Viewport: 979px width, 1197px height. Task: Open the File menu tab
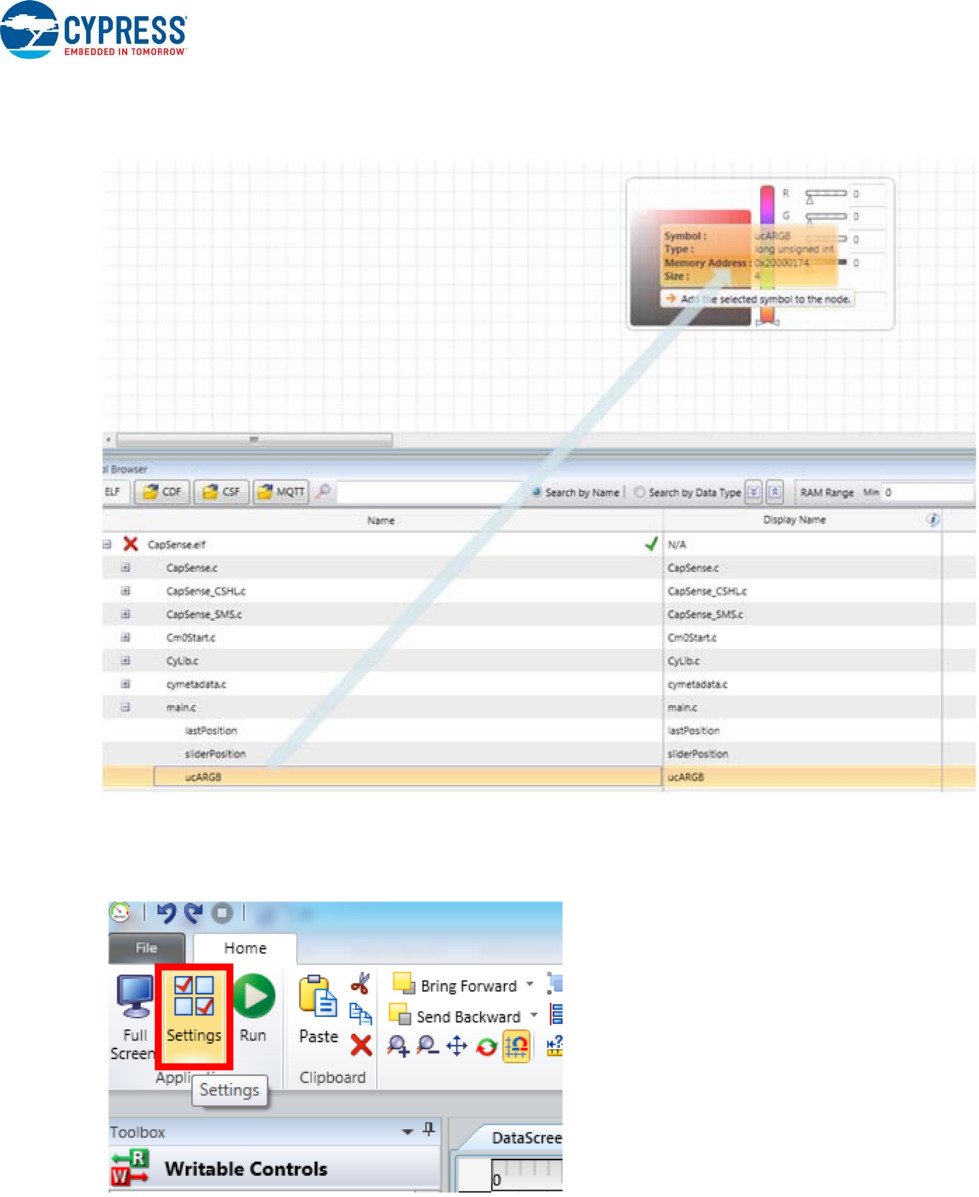click(x=146, y=948)
